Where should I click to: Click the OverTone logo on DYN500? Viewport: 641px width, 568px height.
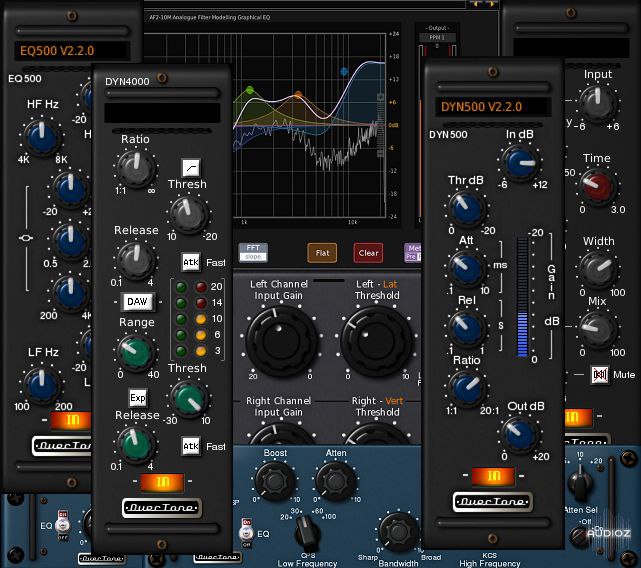point(493,502)
